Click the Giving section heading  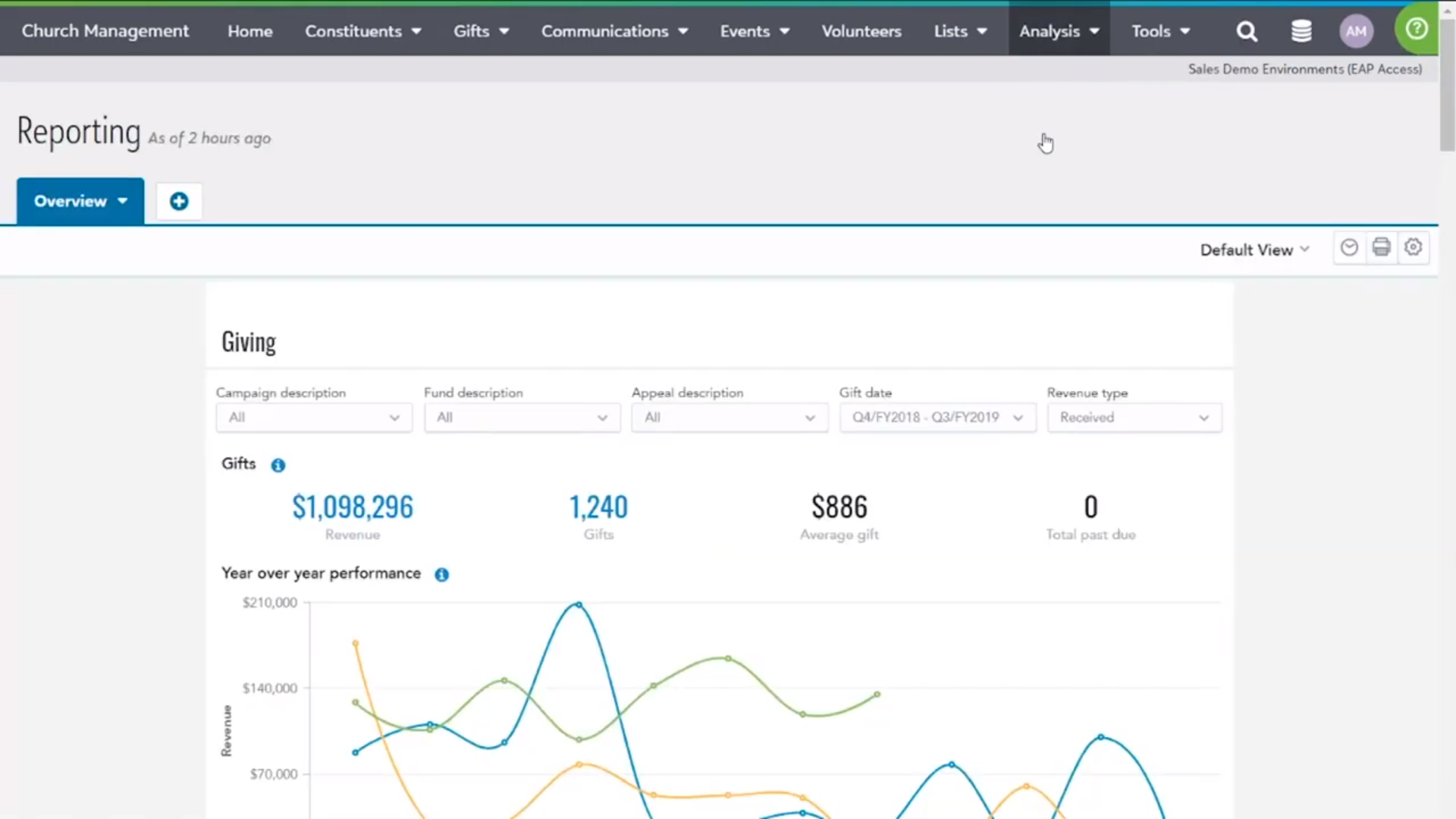[x=249, y=342]
